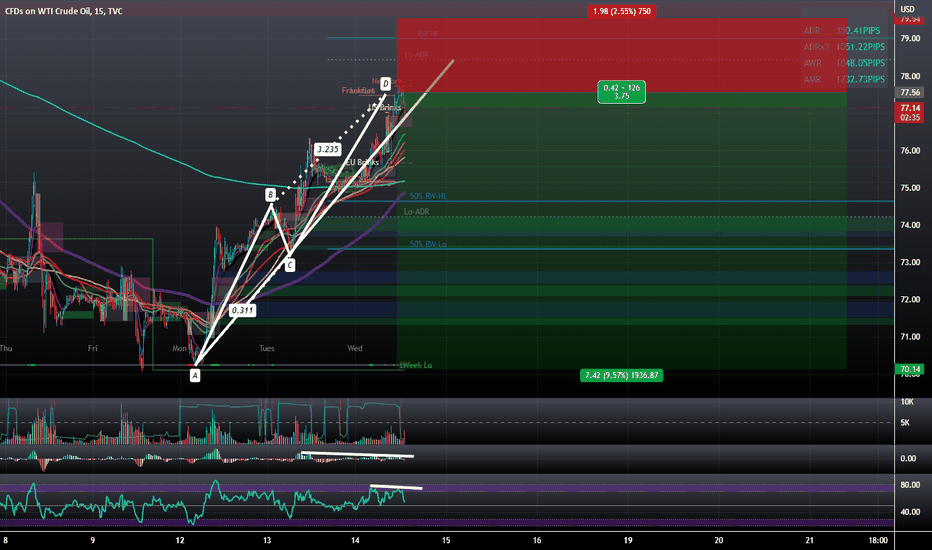Image resolution: width=932 pixels, height=550 pixels.
Task: Click the 78.00 price axis value
Action: tap(910, 76)
